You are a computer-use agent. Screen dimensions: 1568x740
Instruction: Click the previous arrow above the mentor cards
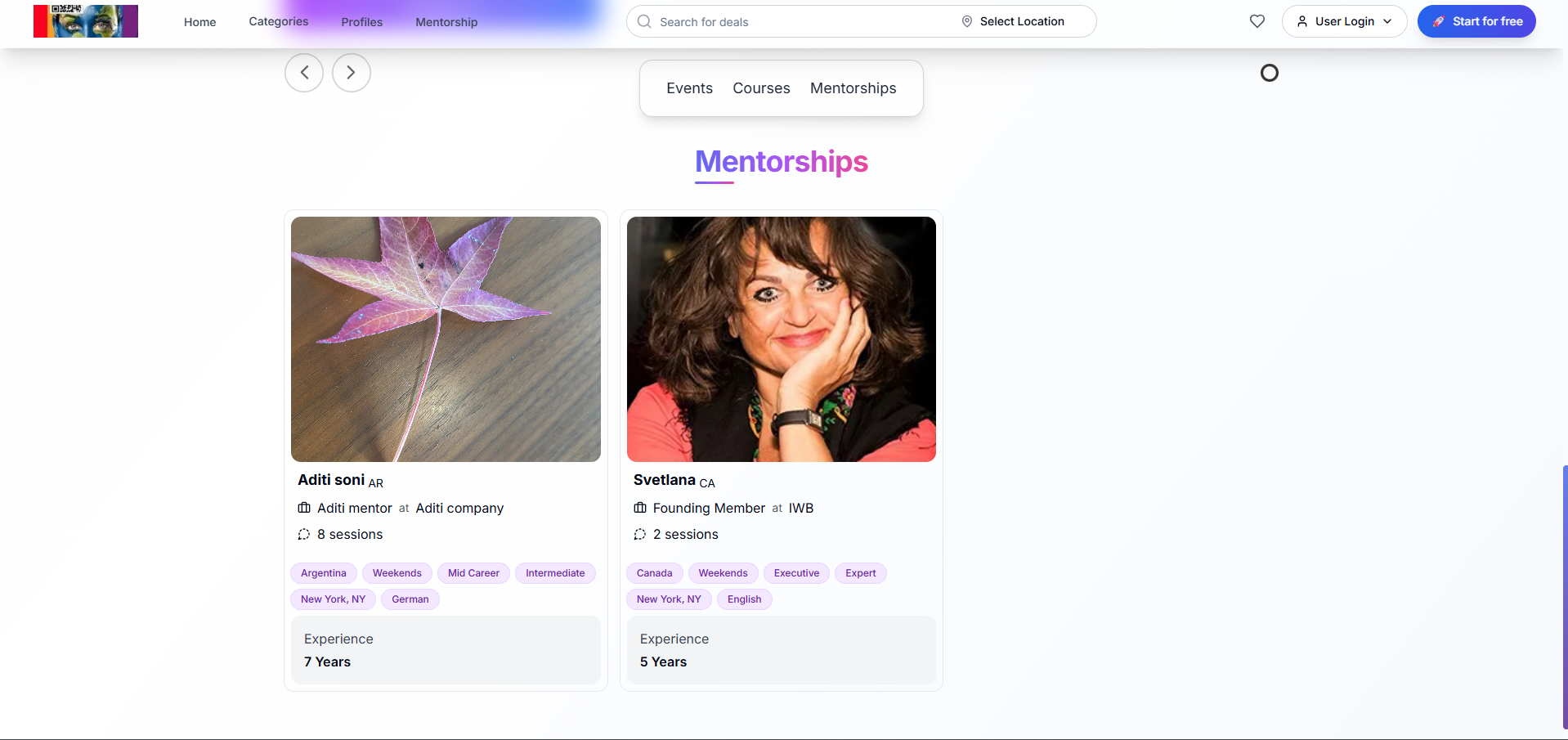303,72
